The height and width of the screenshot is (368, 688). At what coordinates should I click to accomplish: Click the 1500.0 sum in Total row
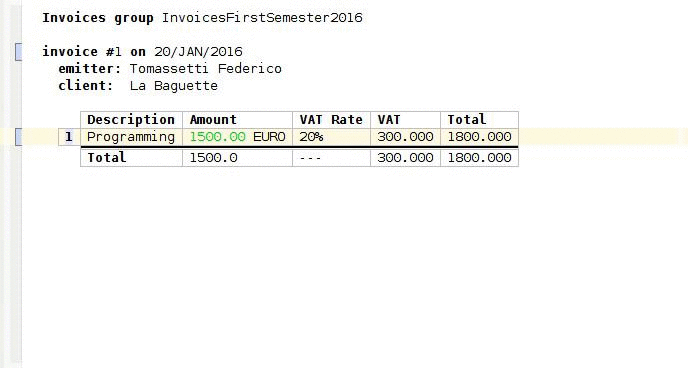tap(213, 157)
